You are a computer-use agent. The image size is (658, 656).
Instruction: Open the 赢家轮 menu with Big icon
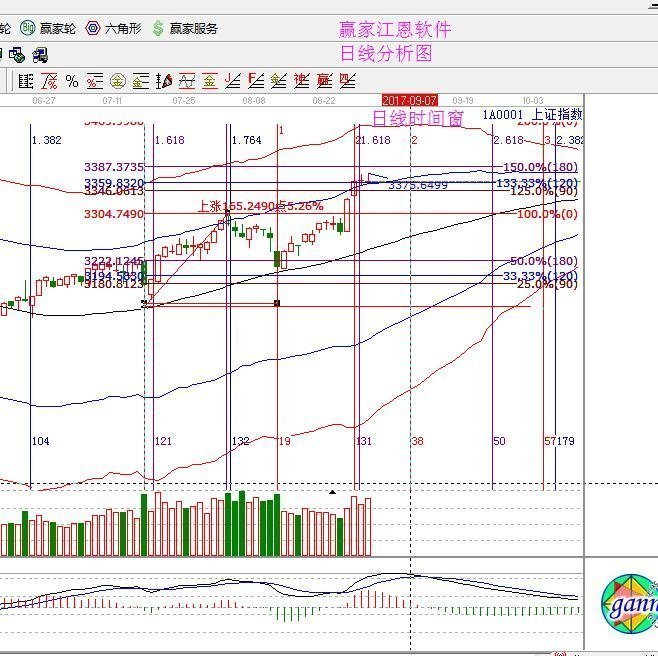pos(48,29)
